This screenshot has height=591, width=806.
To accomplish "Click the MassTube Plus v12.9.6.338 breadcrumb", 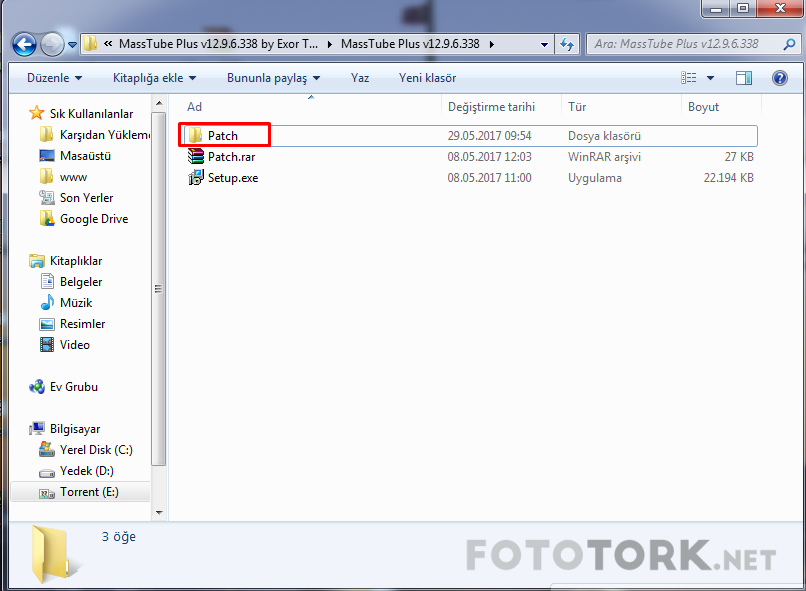I will [x=410, y=44].
